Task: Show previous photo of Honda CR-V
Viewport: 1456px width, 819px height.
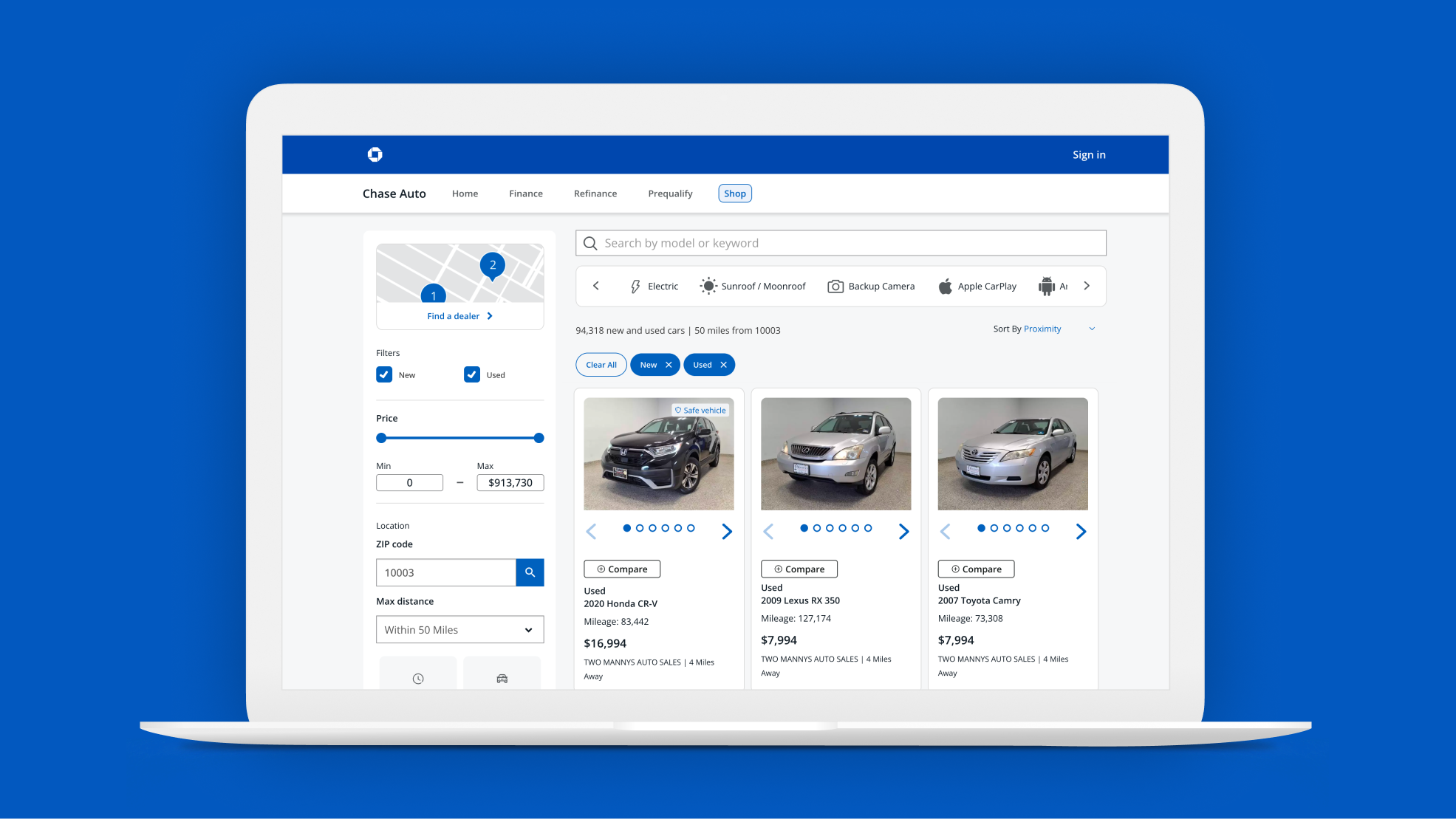Action: point(591,532)
